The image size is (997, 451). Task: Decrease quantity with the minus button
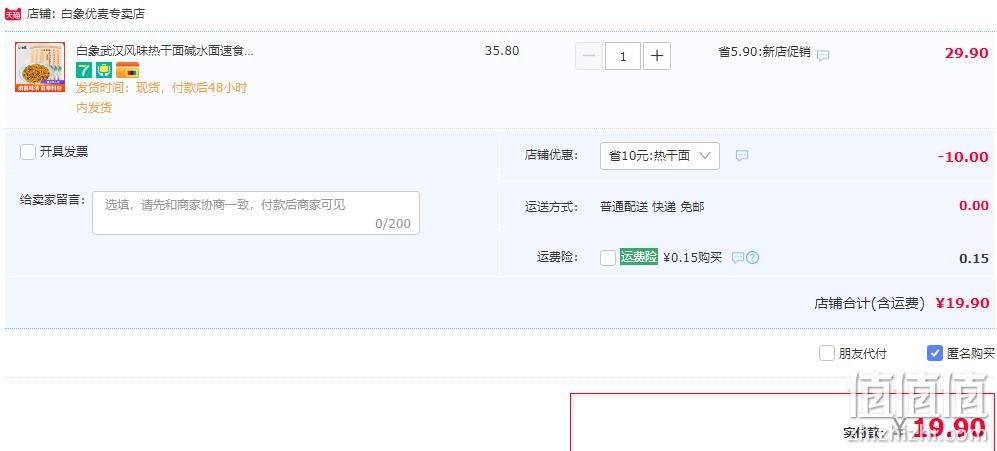(x=589, y=57)
